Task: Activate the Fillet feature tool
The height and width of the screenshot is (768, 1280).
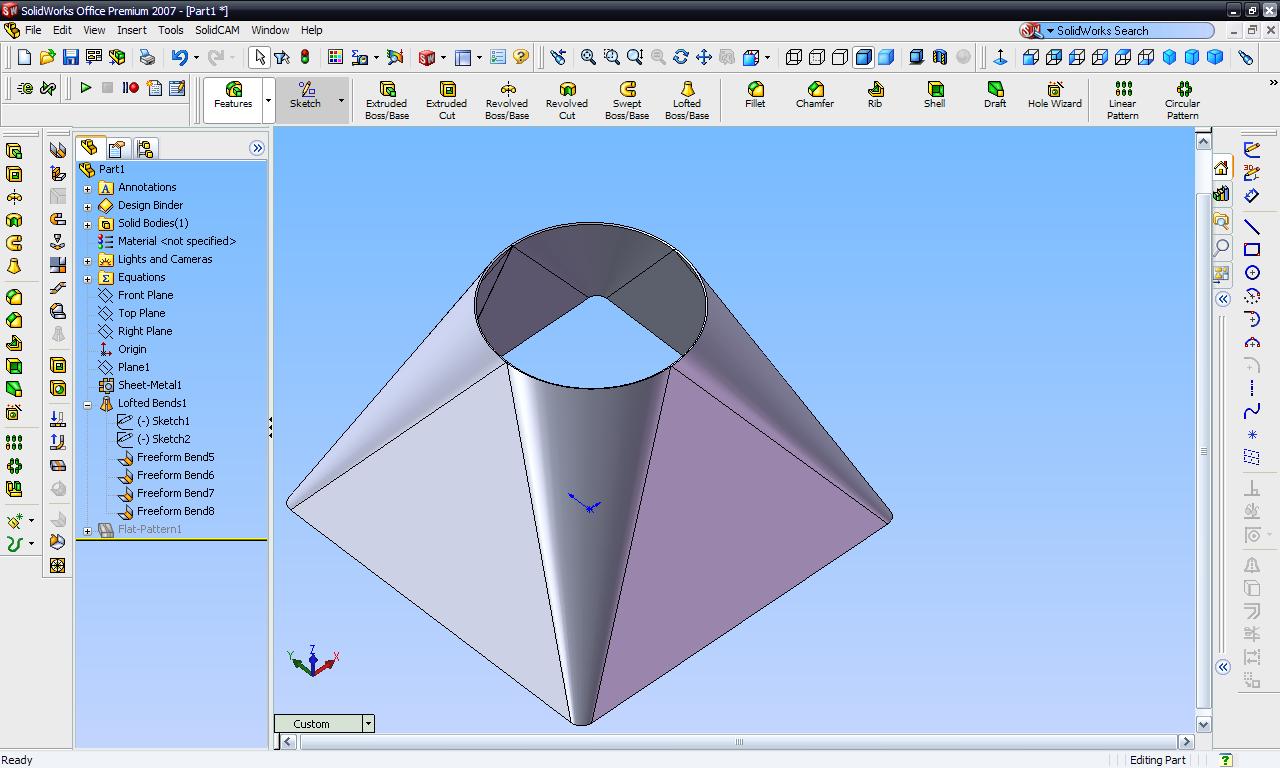Action: pyautogui.click(x=755, y=96)
